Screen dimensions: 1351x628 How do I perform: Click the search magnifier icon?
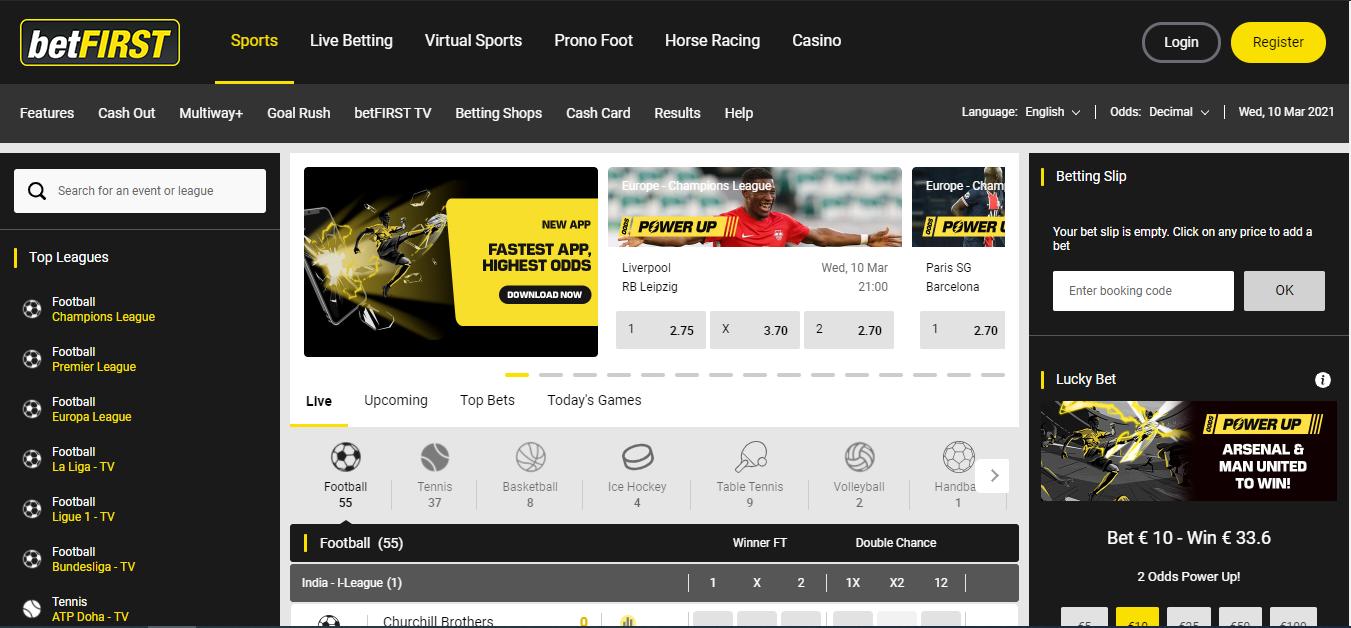[x=37, y=191]
